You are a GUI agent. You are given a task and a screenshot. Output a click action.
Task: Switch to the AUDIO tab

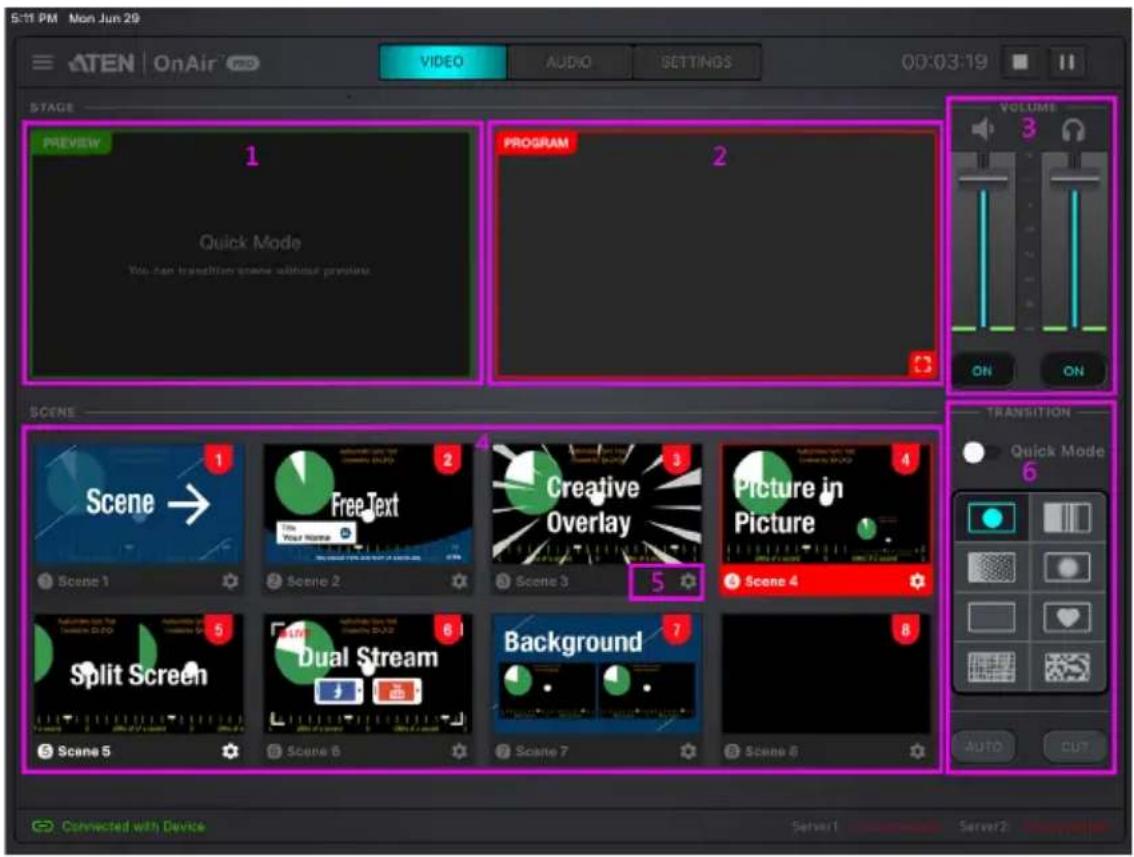(x=569, y=62)
